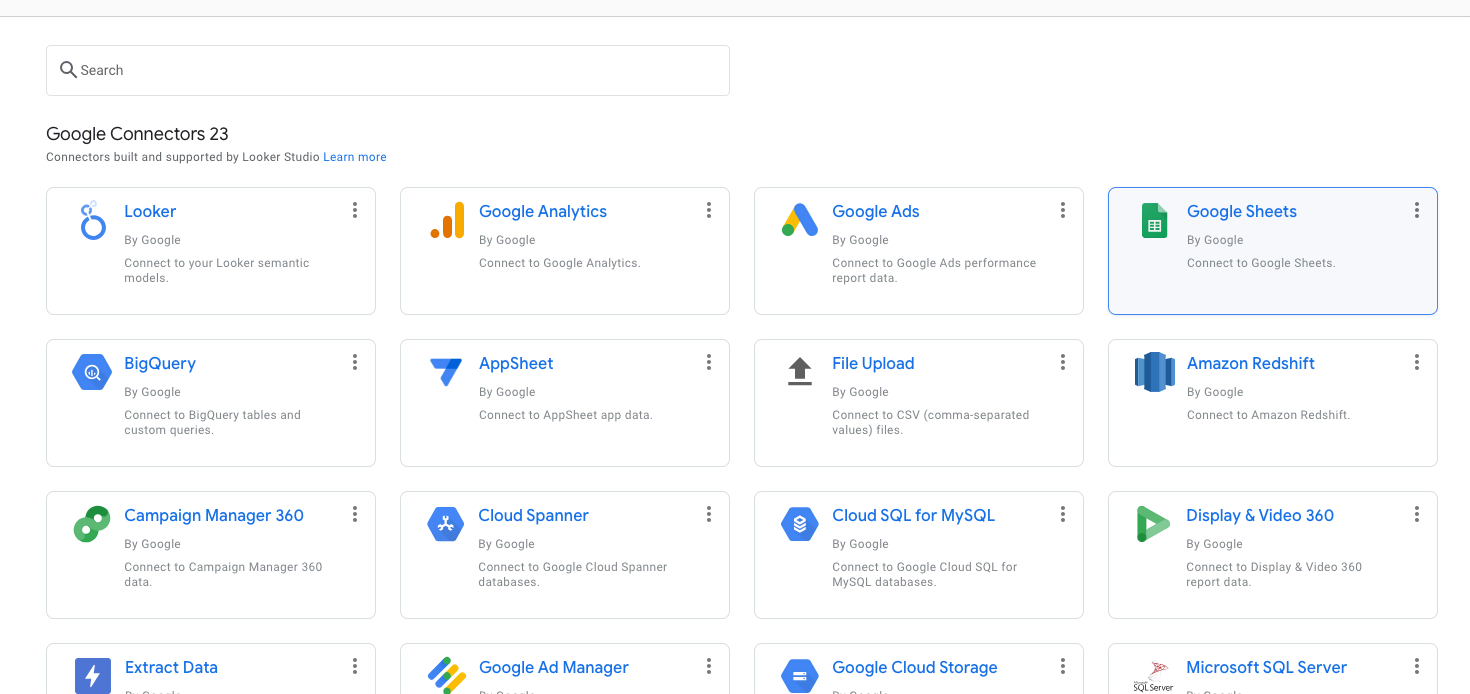
Task: Open the Cloud SQL for MySQL three-dot menu
Action: pos(1062,514)
